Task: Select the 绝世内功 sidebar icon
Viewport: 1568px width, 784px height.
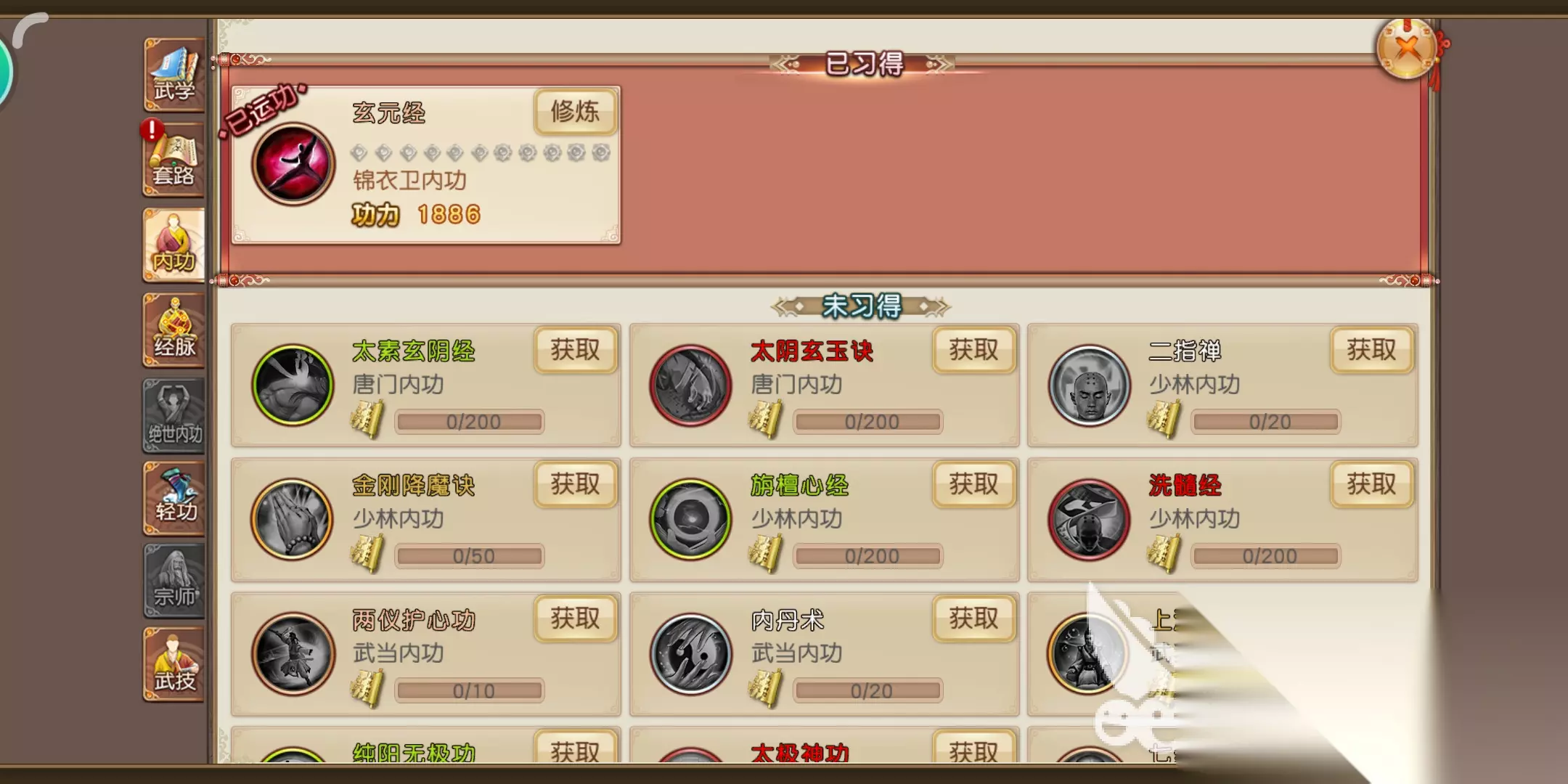Action: tap(173, 415)
